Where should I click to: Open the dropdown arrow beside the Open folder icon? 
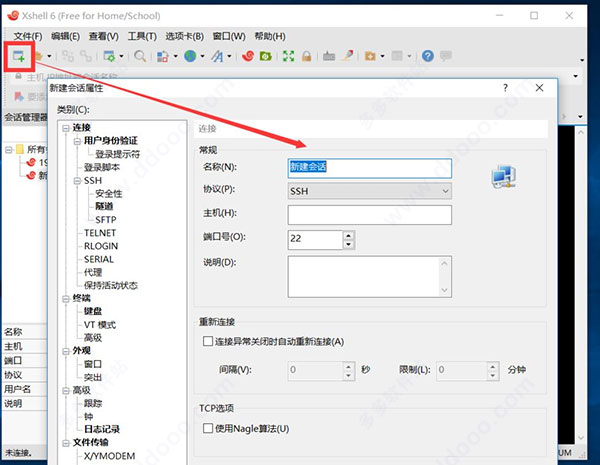tap(49, 56)
